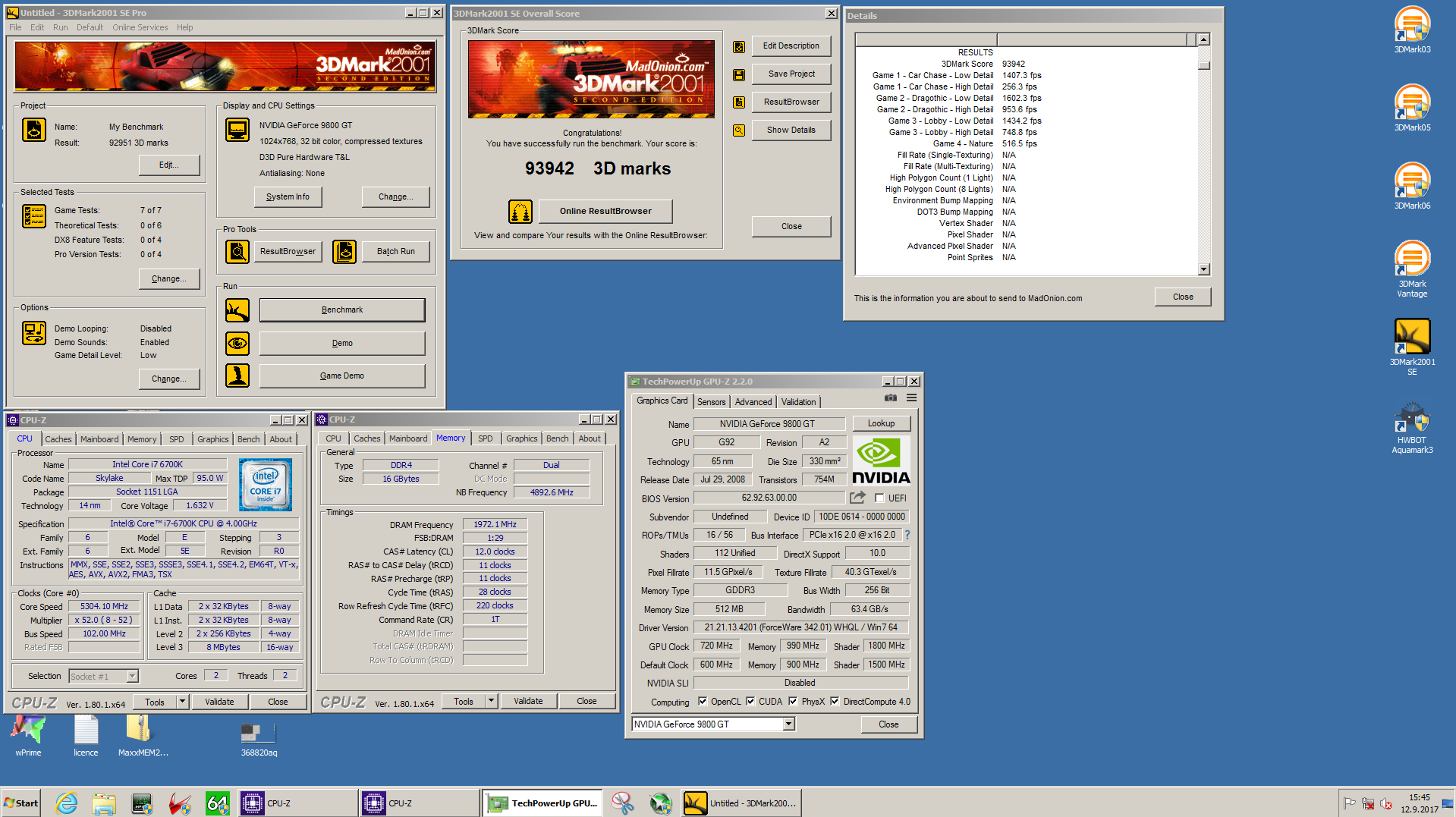Click the Online ResultBrowser icon
The width and height of the screenshot is (1456, 817).
[x=520, y=212]
